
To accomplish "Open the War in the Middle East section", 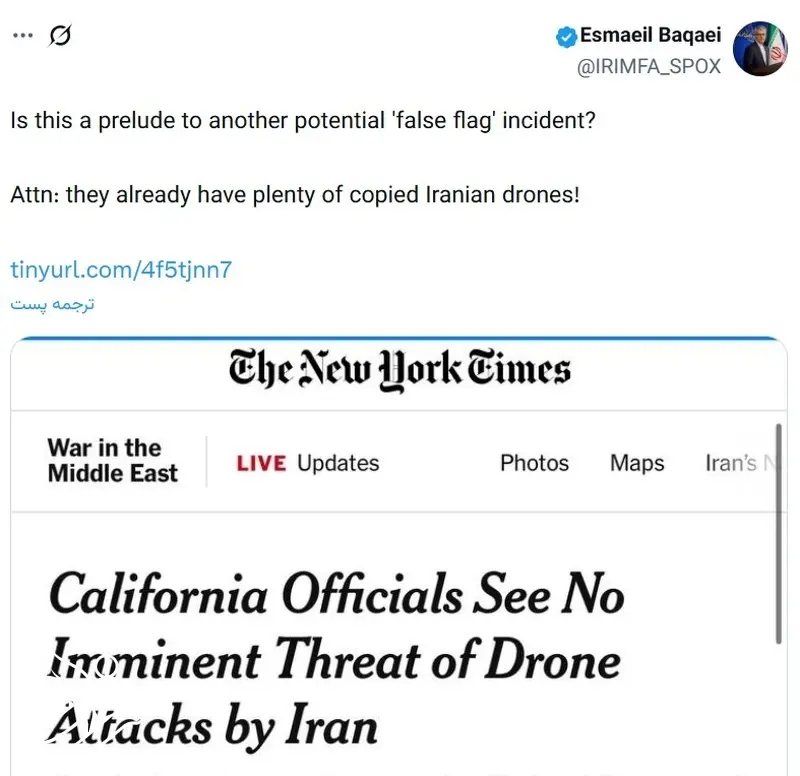I will [x=112, y=460].
